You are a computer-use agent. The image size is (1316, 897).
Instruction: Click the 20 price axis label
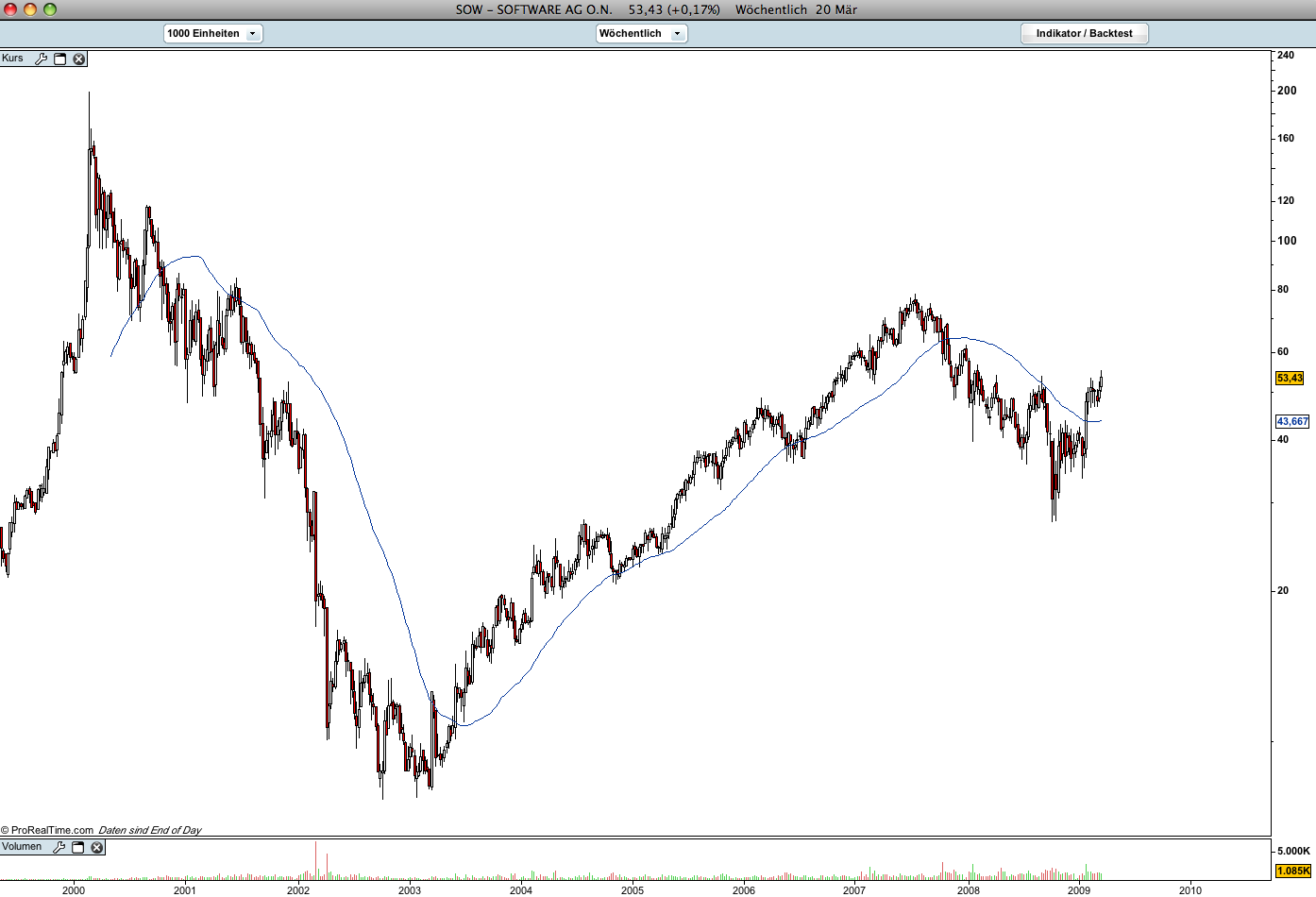point(1283,590)
